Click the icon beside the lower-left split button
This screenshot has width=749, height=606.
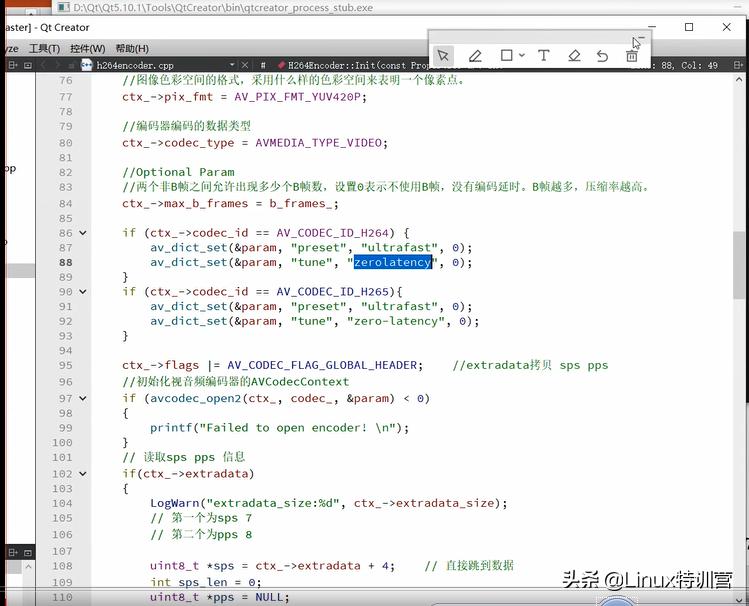click(28, 553)
